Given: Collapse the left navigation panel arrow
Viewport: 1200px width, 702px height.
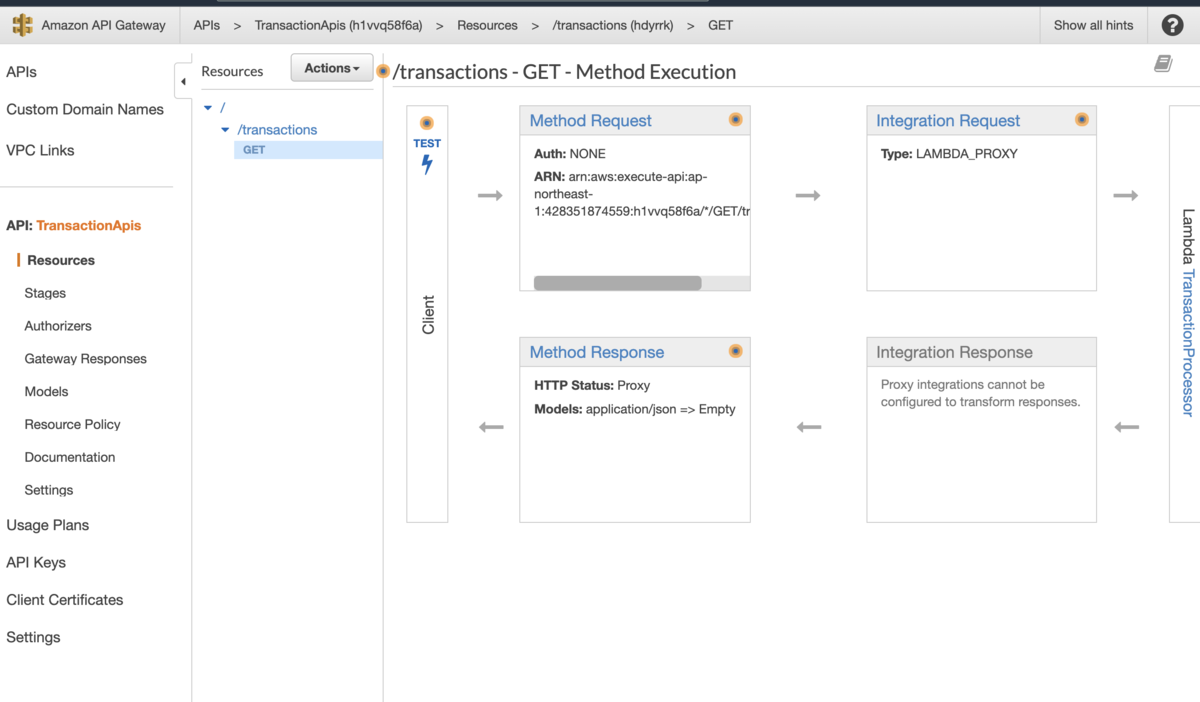Looking at the screenshot, I should tap(183, 82).
